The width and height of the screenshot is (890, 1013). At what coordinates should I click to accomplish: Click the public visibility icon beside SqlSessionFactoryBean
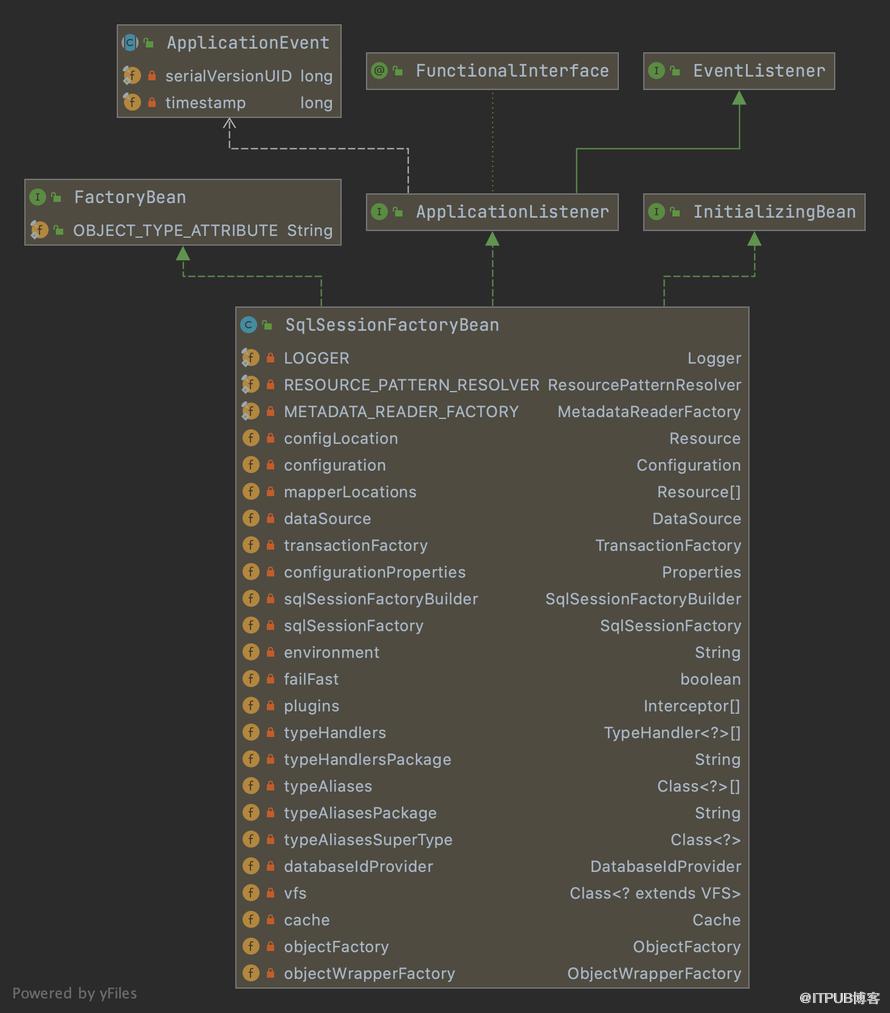[267, 325]
